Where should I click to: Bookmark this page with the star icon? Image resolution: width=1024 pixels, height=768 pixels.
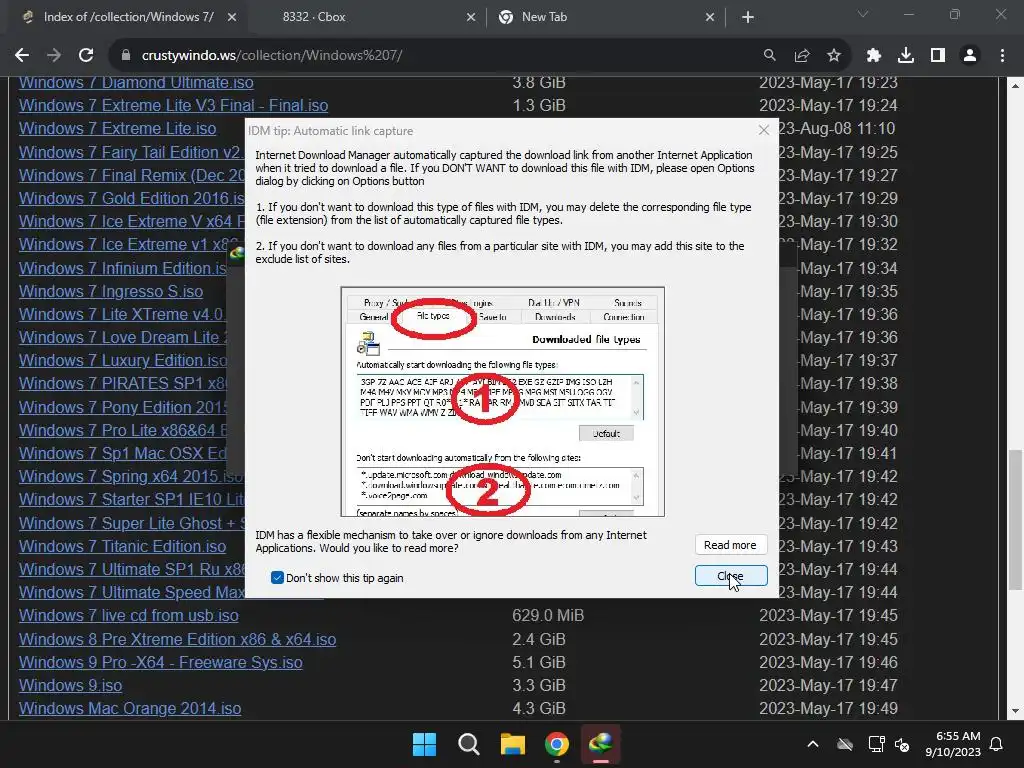[x=834, y=56]
